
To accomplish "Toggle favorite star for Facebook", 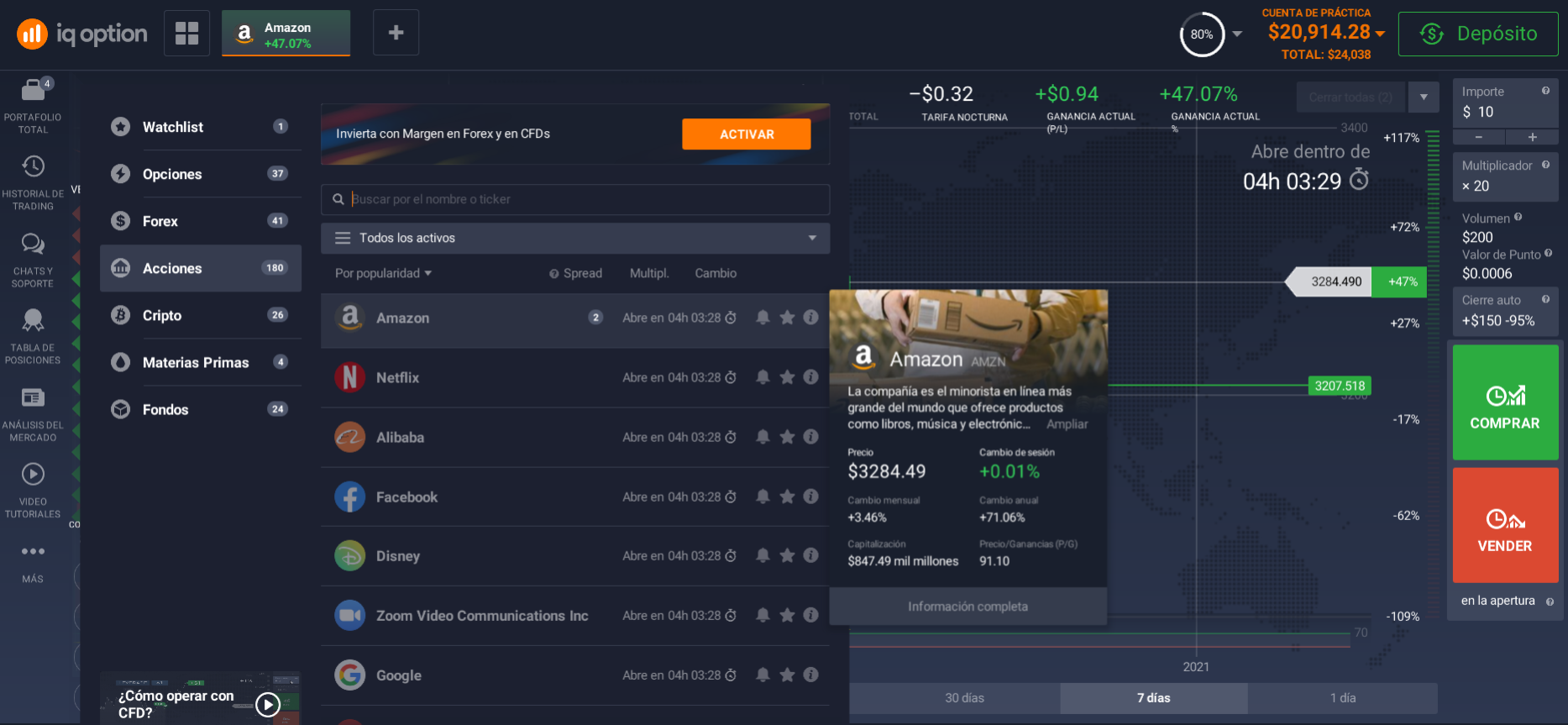I will pyautogui.click(x=787, y=496).
